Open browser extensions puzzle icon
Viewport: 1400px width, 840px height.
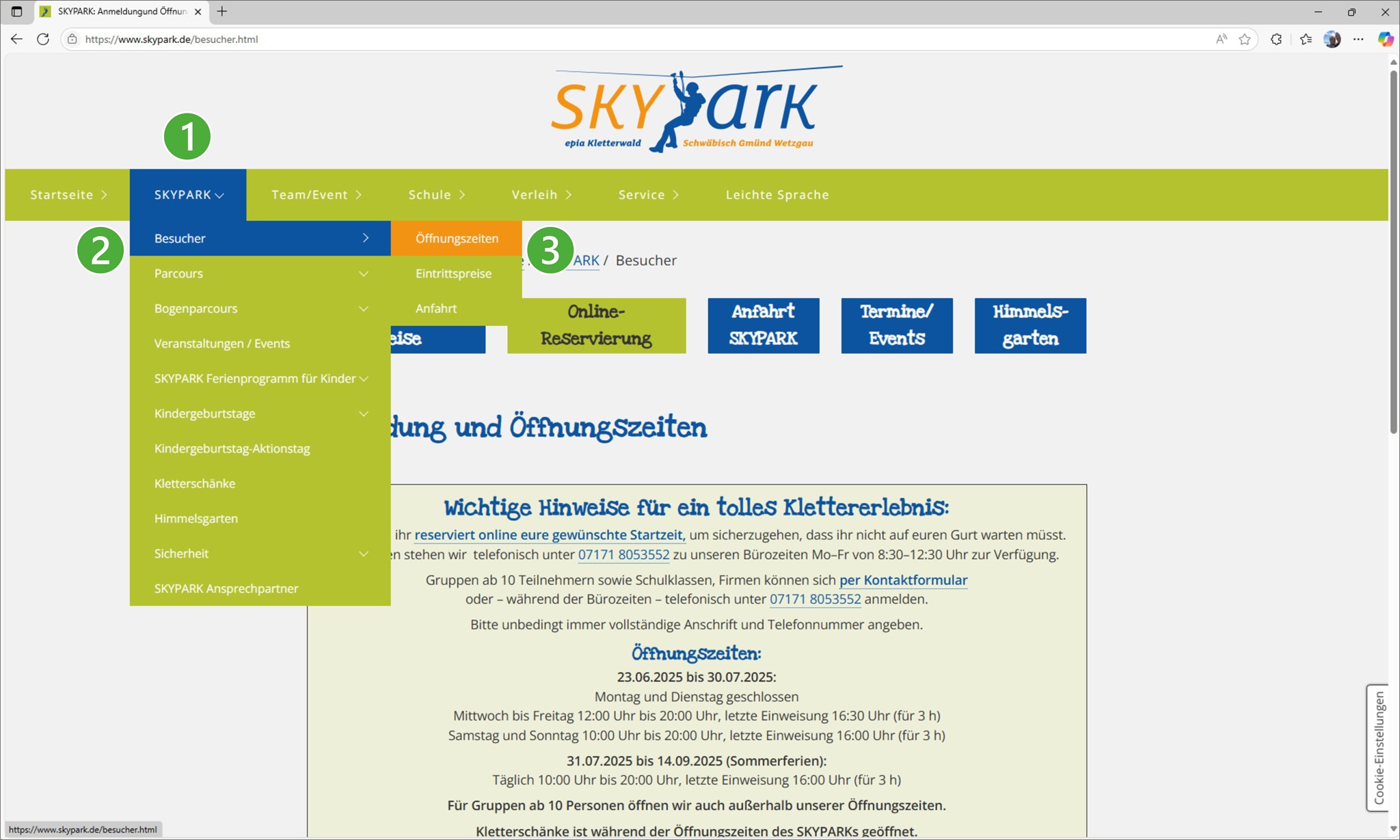pos(1276,39)
